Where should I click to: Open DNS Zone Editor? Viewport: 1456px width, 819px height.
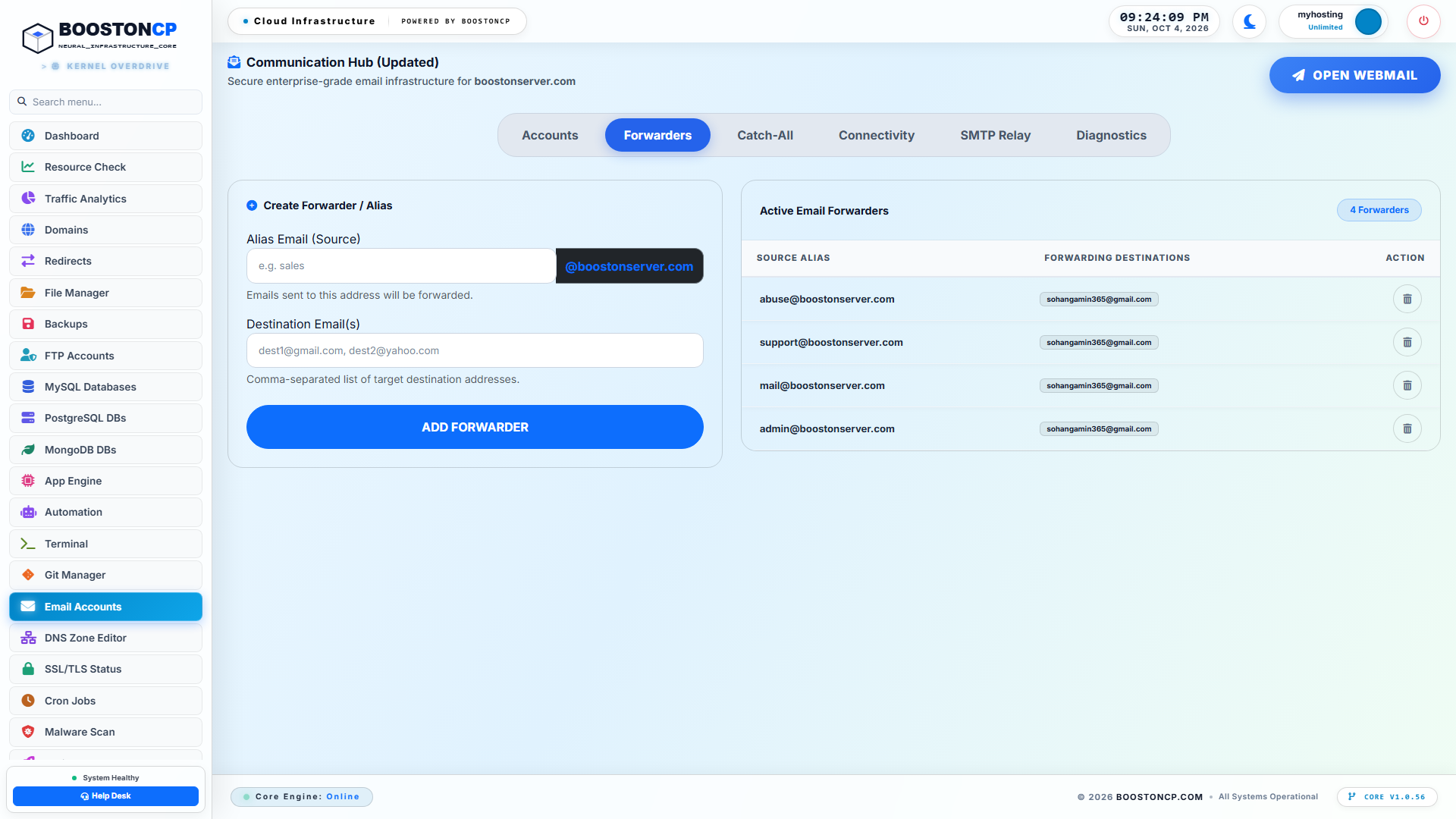pyautogui.click(x=105, y=638)
